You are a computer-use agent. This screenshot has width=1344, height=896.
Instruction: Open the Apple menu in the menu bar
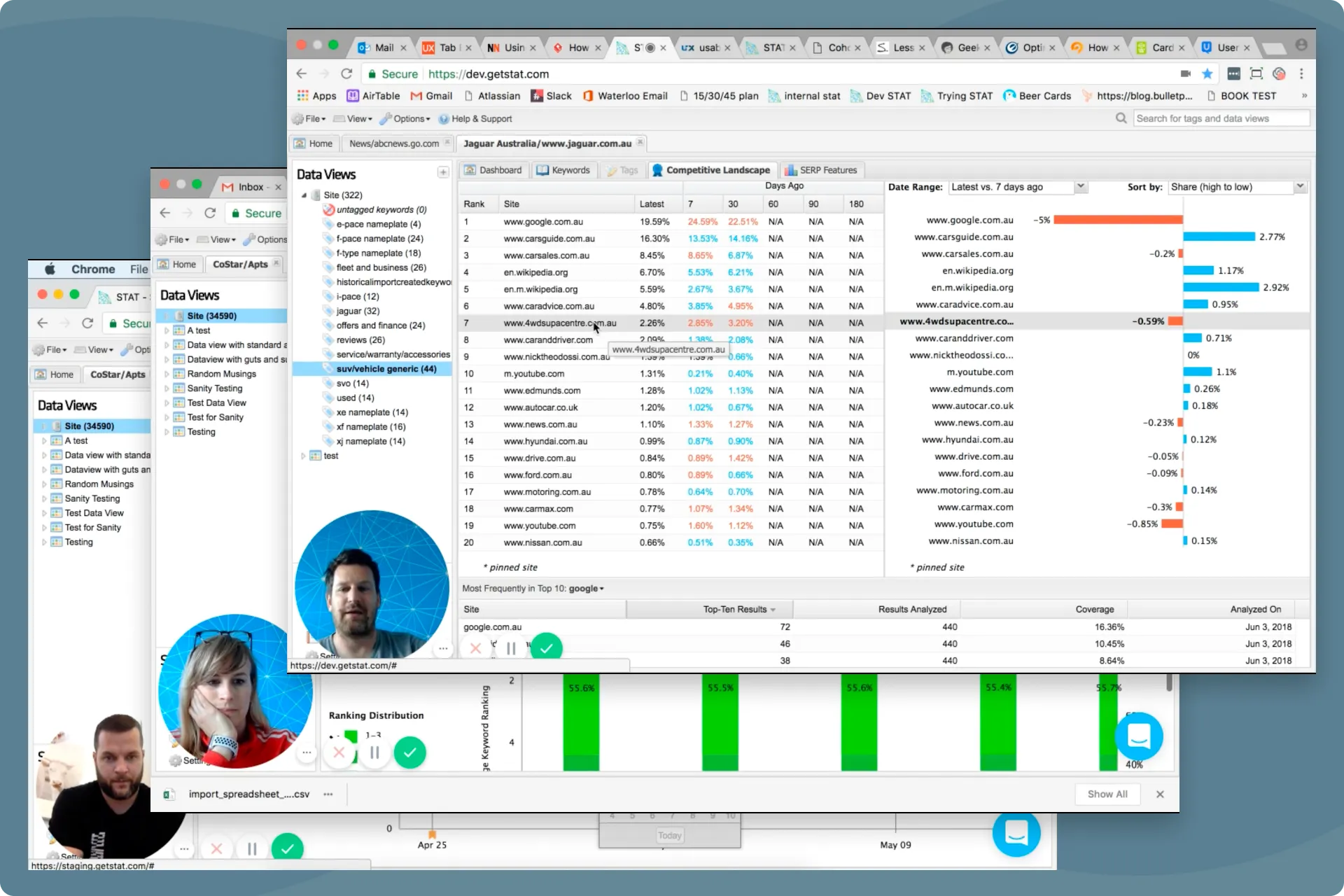[50, 269]
